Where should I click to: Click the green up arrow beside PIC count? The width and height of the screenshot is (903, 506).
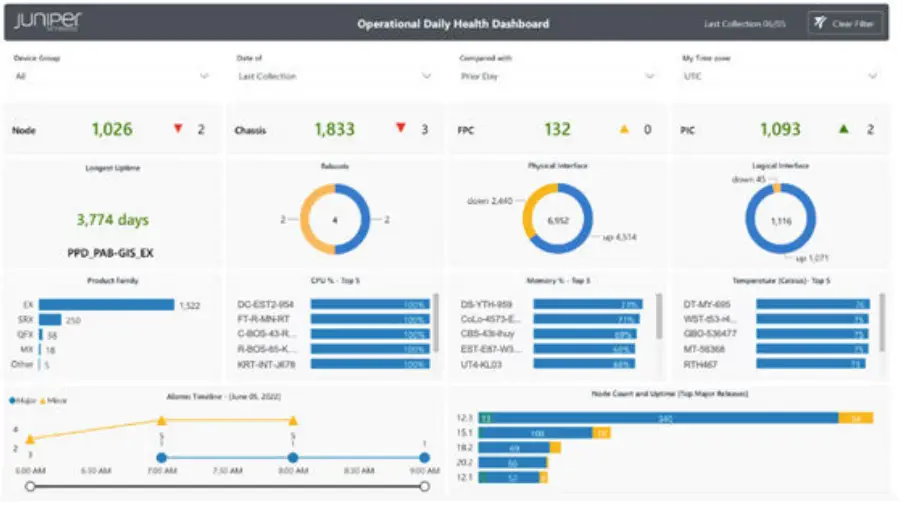[x=844, y=129]
